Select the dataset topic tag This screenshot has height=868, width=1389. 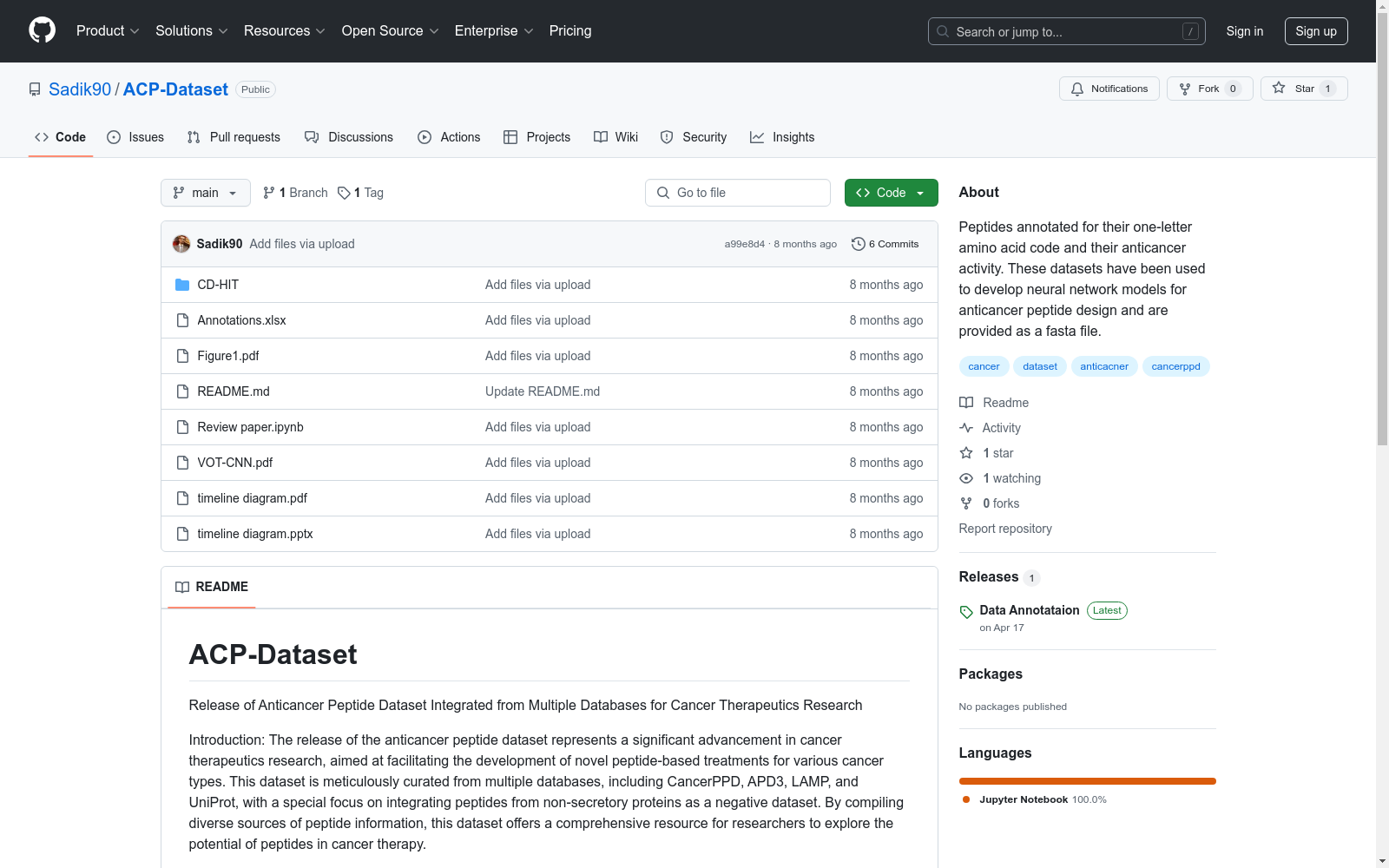tap(1040, 366)
